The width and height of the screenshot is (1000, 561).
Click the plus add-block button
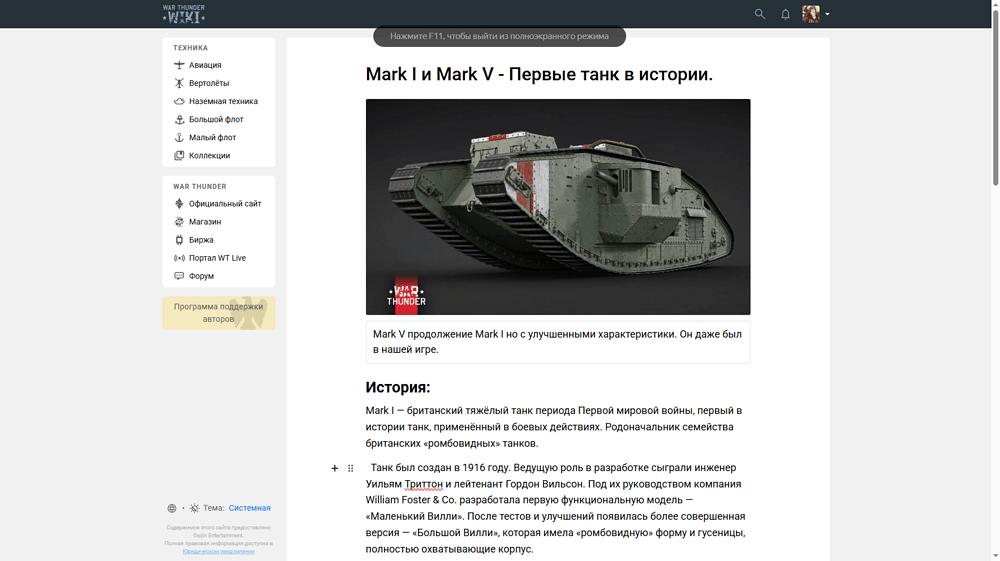tap(335, 468)
